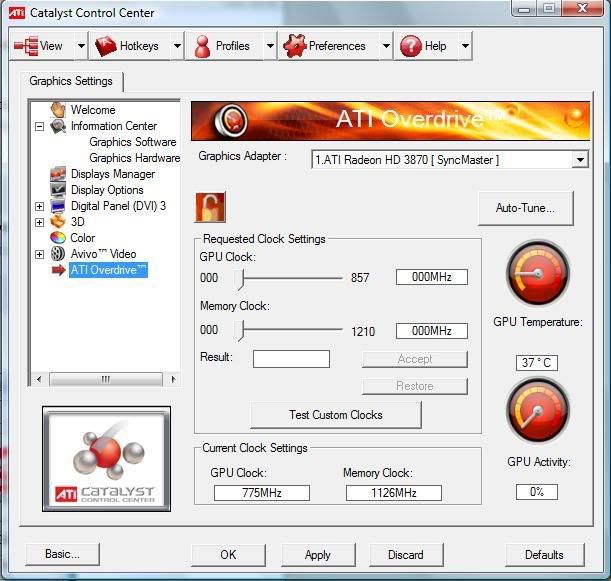This screenshot has width=611, height=581.
Task: Click the Discard button
Action: point(406,555)
